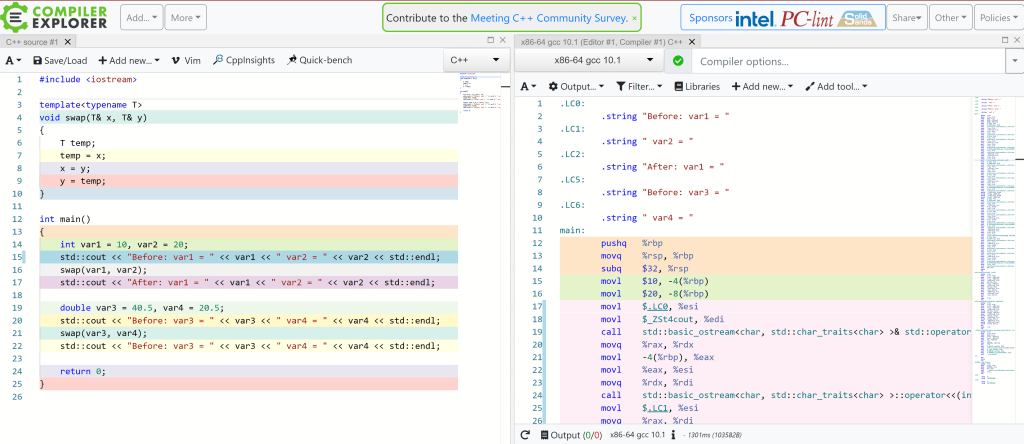1024x444 pixels.
Task: Click the recompile refresh icon
Action: [x=525, y=435]
